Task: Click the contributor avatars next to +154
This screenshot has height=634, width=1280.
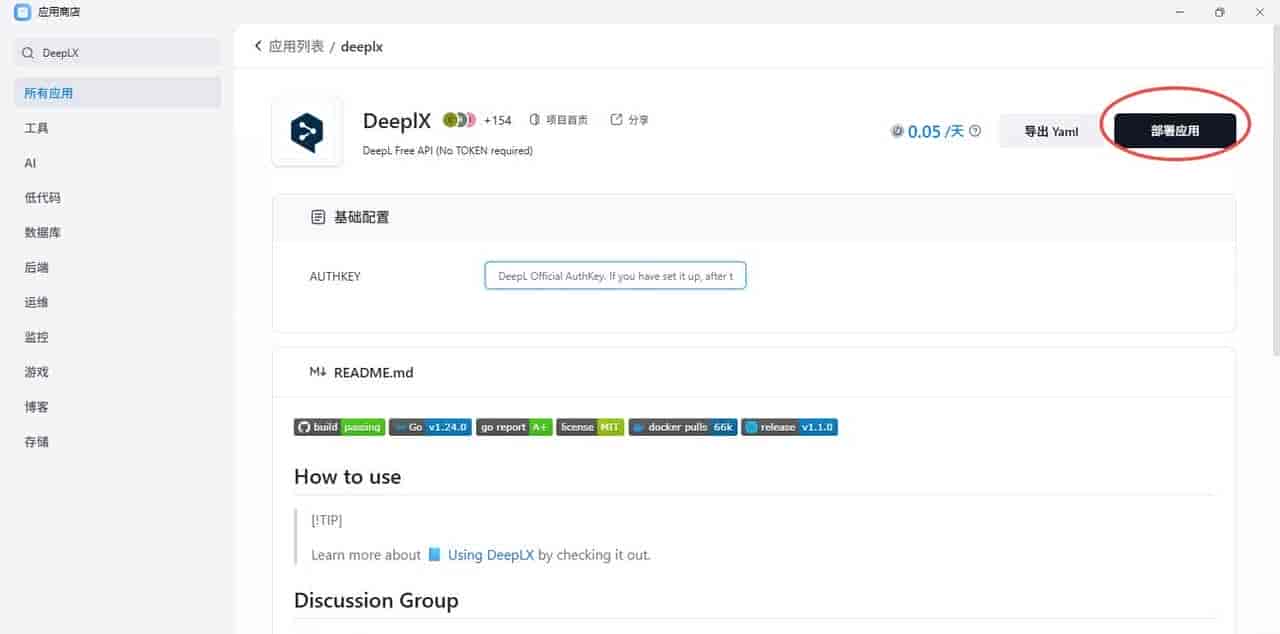Action: pos(459,120)
